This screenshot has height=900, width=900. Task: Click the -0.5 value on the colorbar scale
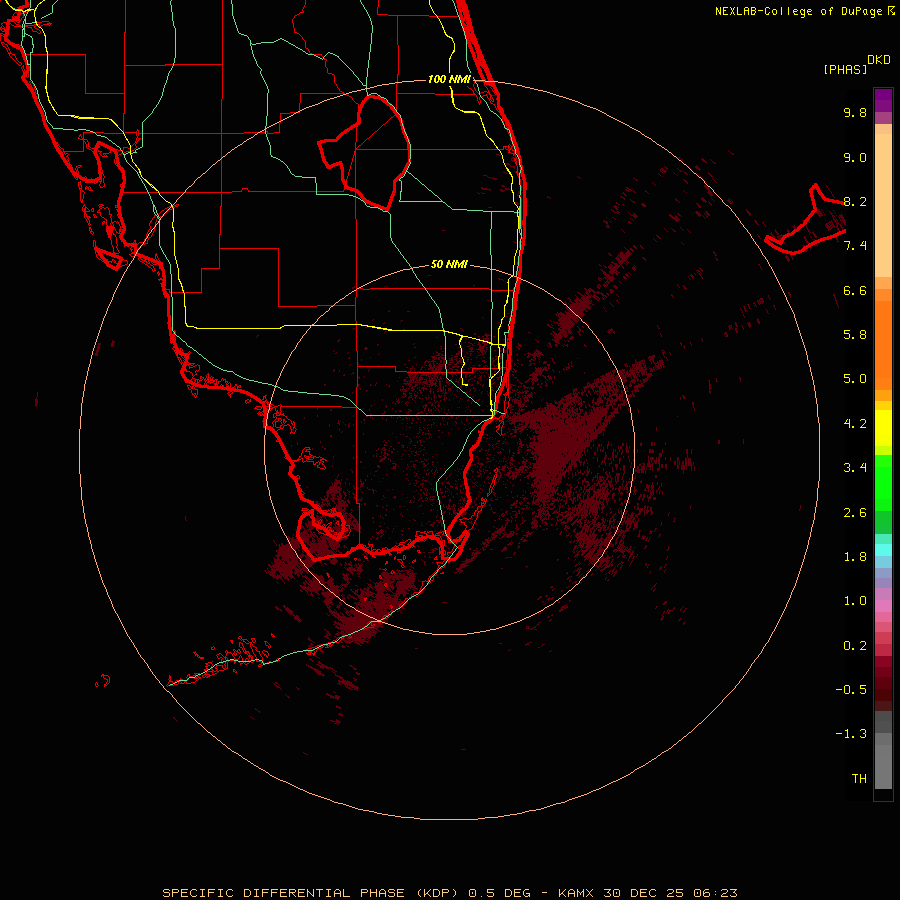[x=851, y=690]
